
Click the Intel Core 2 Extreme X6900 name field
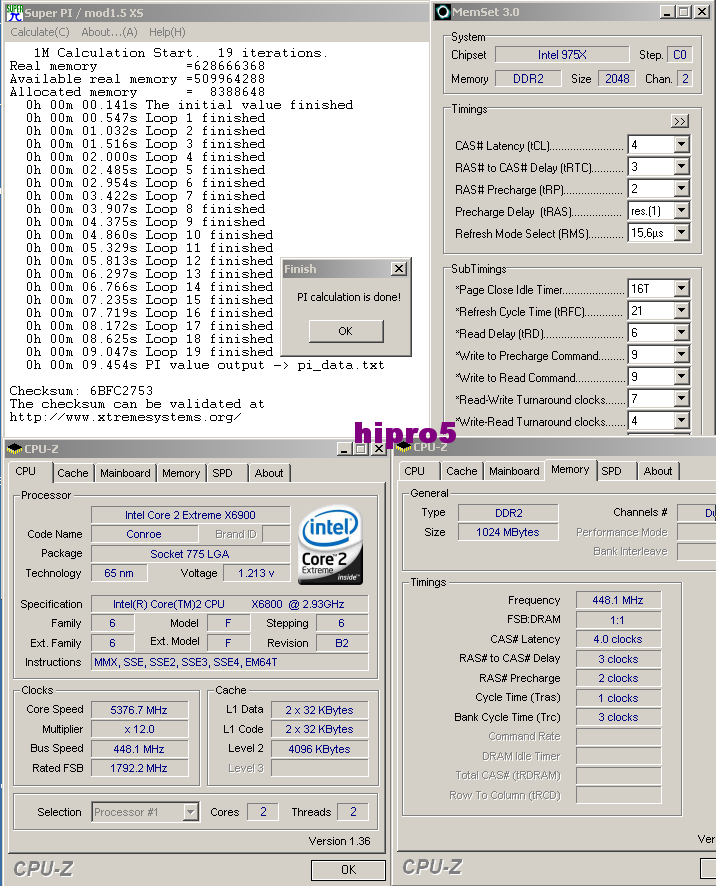pyautogui.click(x=190, y=515)
